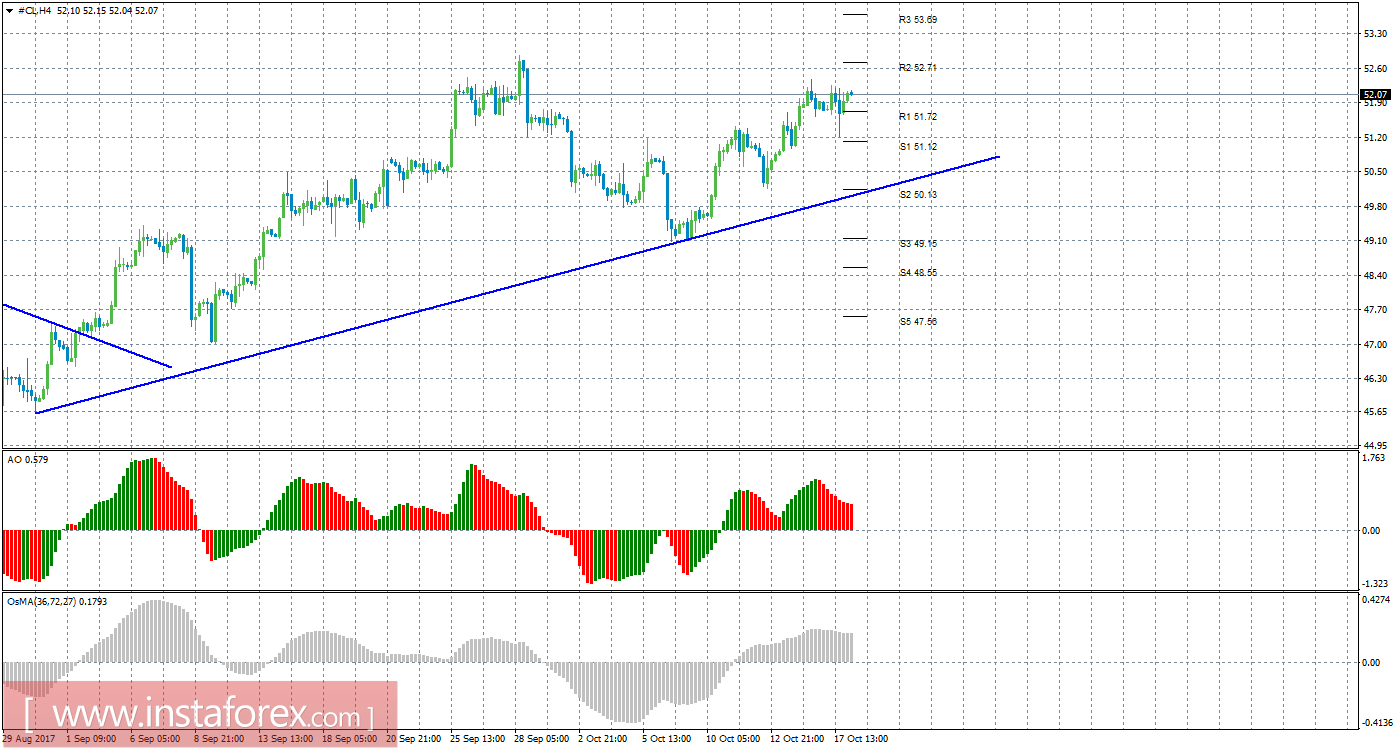Image resolution: width=1398 pixels, height=750 pixels.
Task: Click the OsMA(36,72,27) 0.1793 indicator label
Action: point(57,602)
